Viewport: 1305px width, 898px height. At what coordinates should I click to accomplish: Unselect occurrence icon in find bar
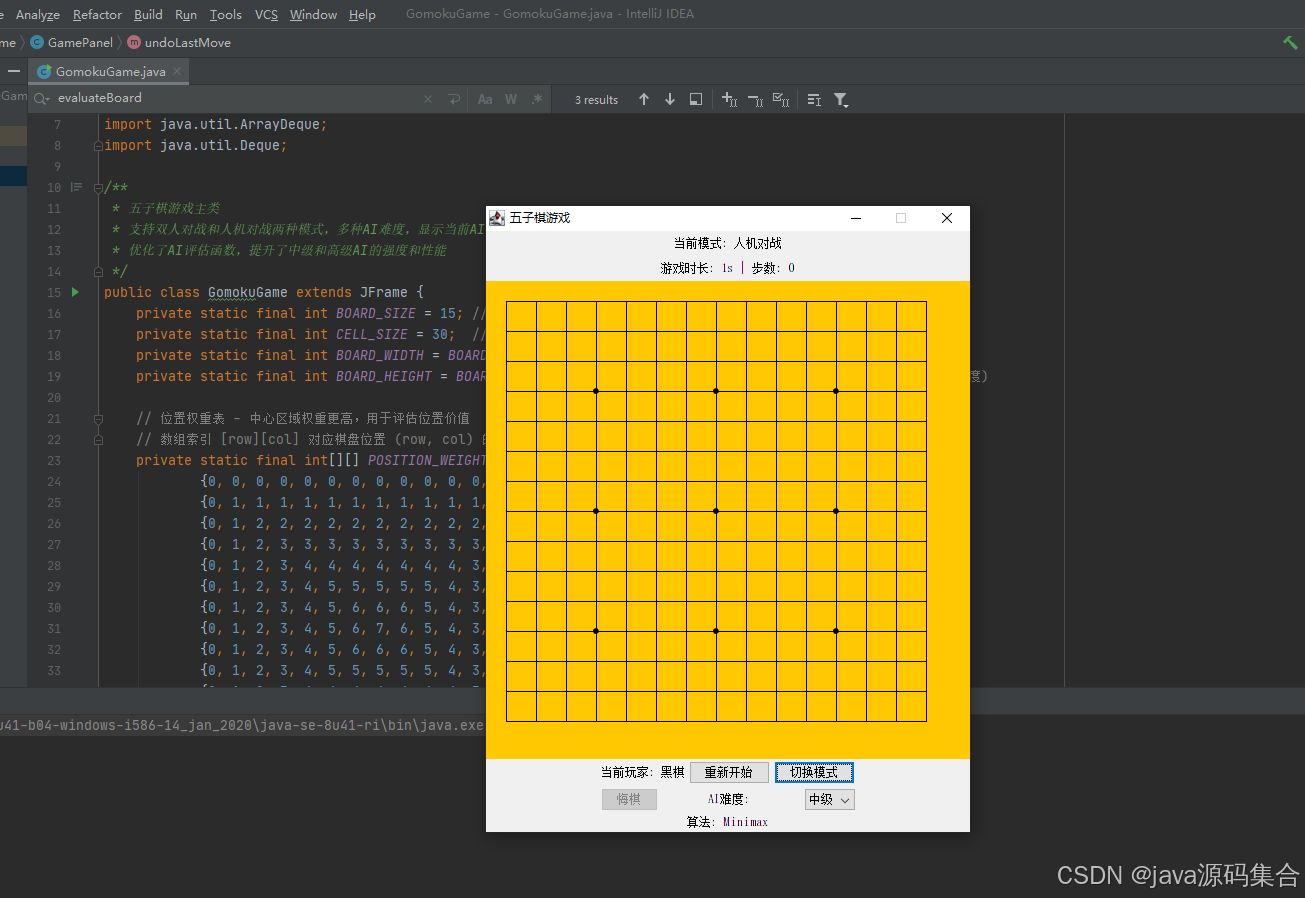tap(756, 99)
